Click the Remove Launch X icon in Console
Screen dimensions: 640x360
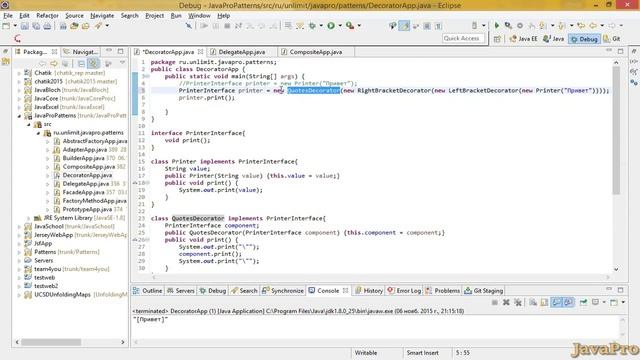pyautogui.click(x=506, y=302)
